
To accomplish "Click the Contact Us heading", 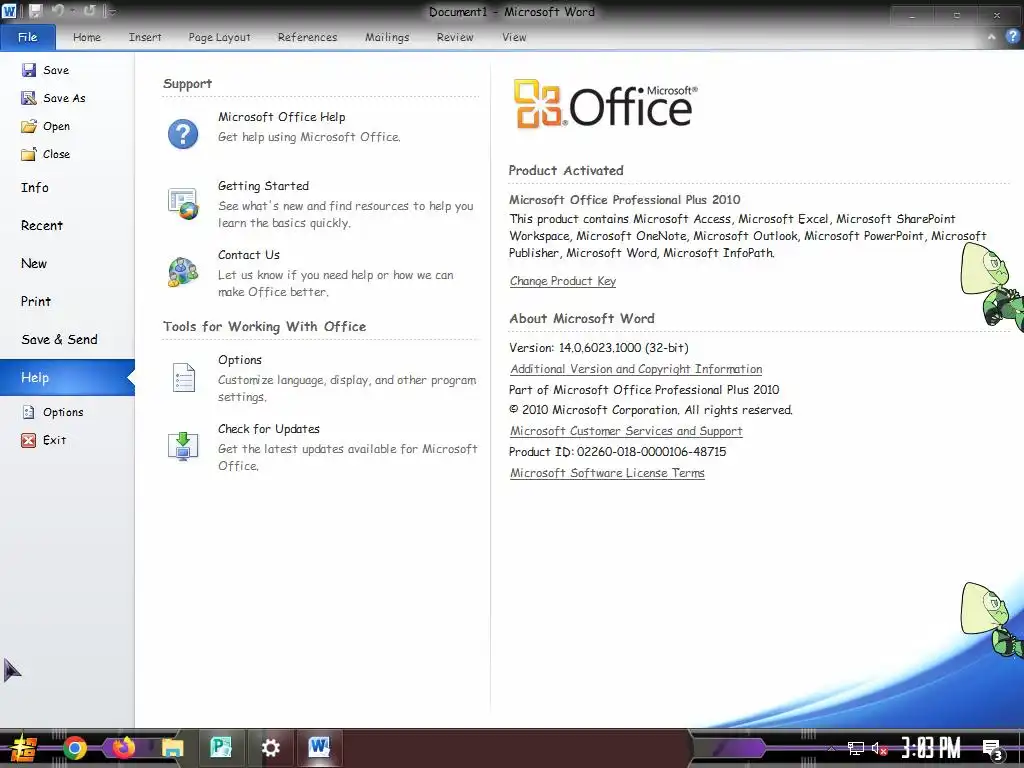I will 249,255.
